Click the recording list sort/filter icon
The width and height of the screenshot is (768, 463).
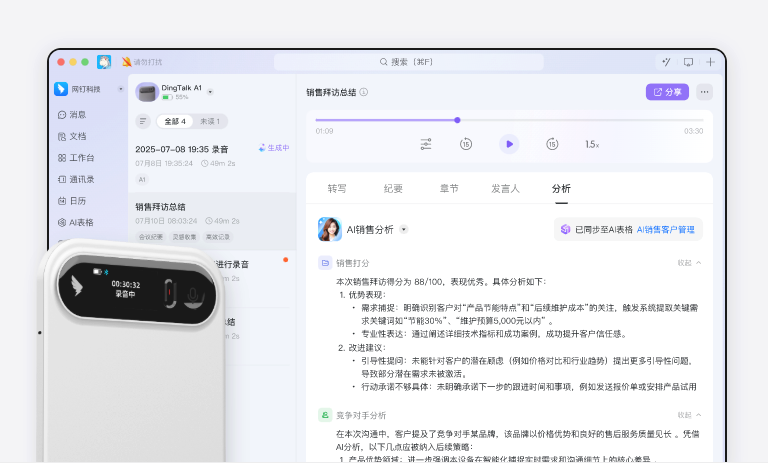click(144, 121)
